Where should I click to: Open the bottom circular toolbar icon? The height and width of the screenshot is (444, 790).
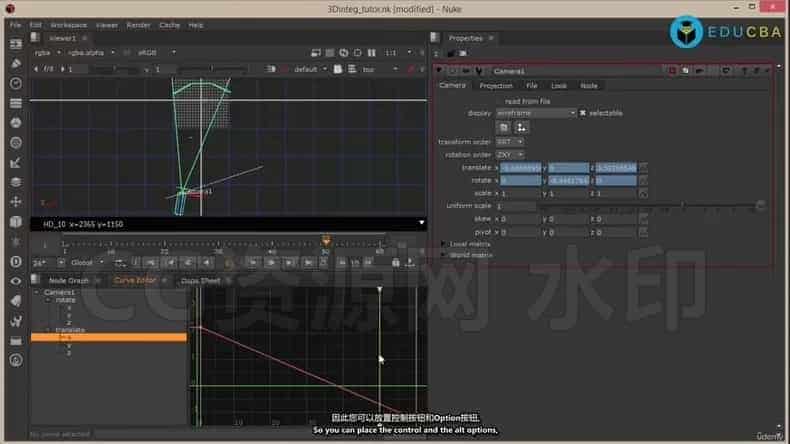point(16,360)
